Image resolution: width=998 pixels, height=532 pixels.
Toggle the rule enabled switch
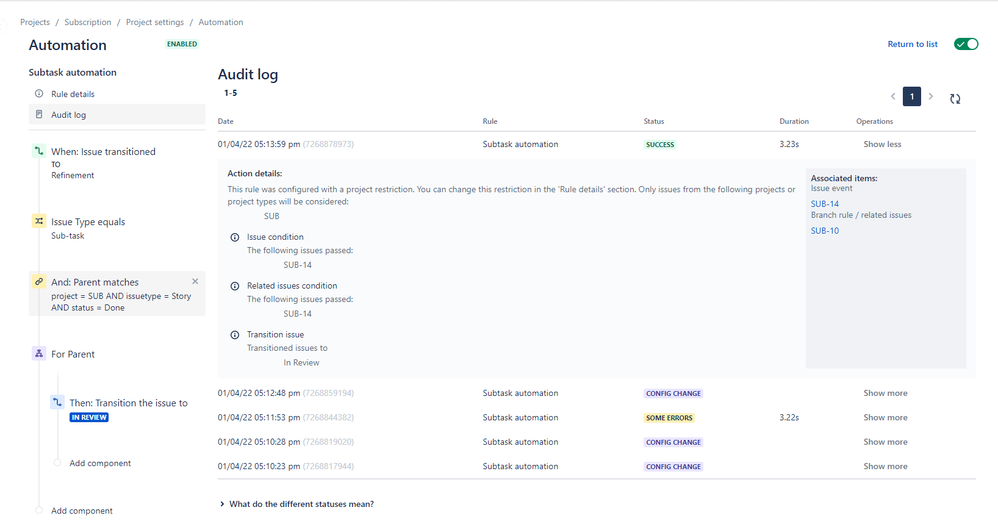click(966, 44)
